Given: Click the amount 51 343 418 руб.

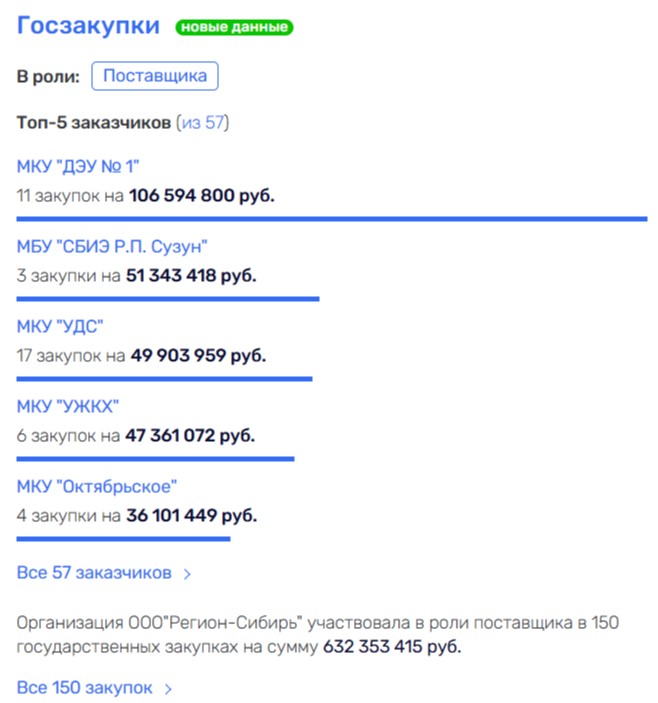Looking at the screenshot, I should 191,275.
